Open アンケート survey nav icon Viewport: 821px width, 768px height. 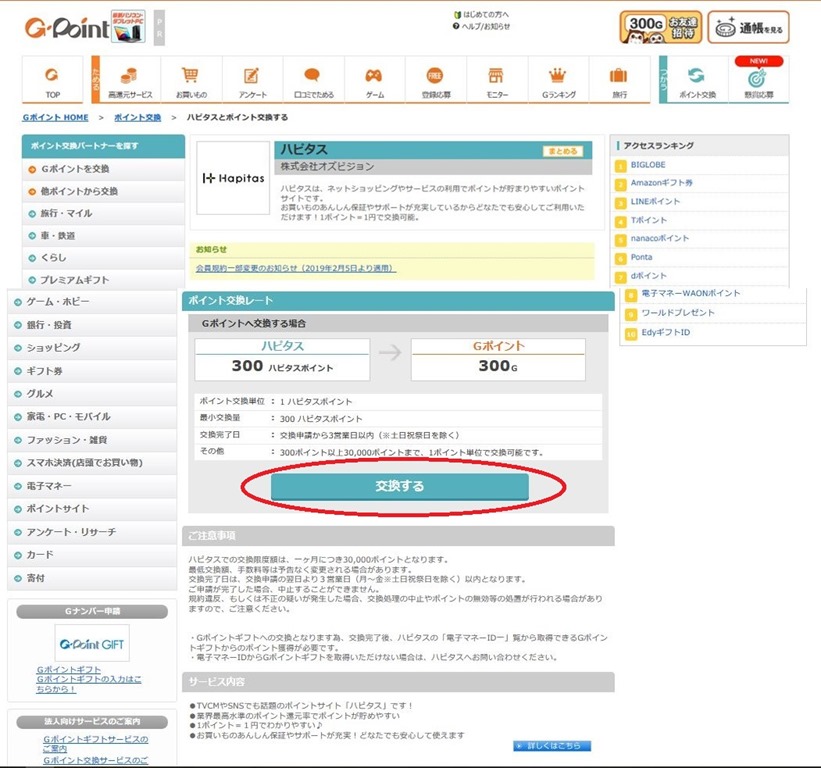click(252, 80)
